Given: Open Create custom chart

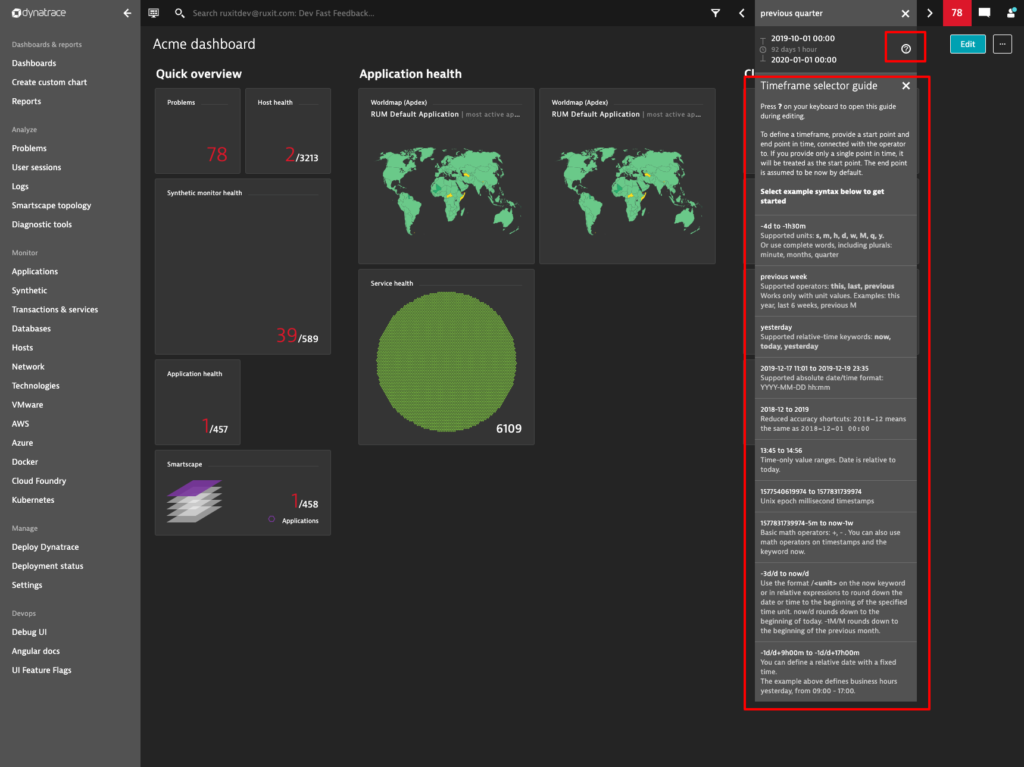Looking at the screenshot, I should pyautogui.click(x=49, y=82).
